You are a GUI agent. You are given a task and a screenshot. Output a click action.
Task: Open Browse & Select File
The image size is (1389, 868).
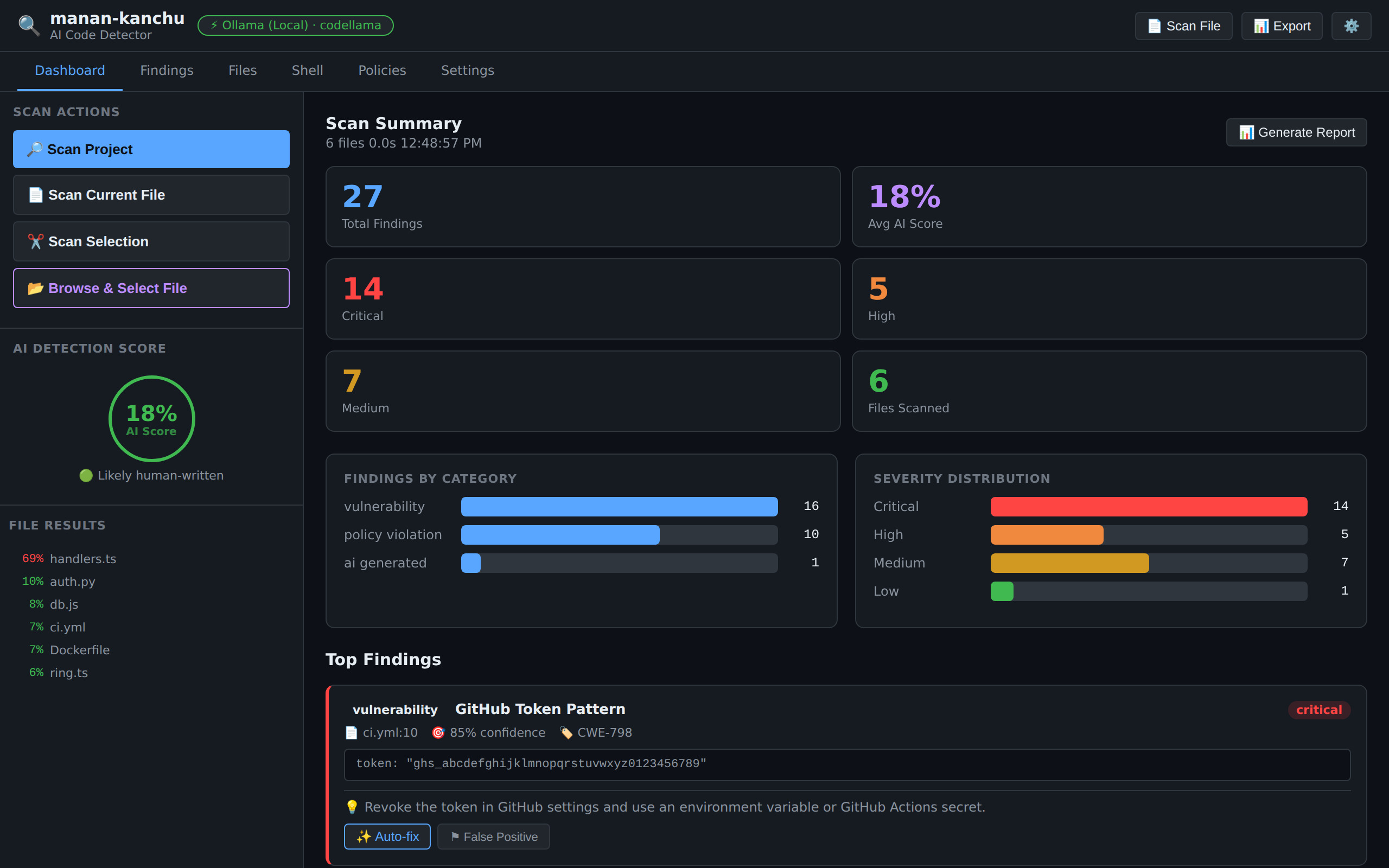(x=151, y=288)
